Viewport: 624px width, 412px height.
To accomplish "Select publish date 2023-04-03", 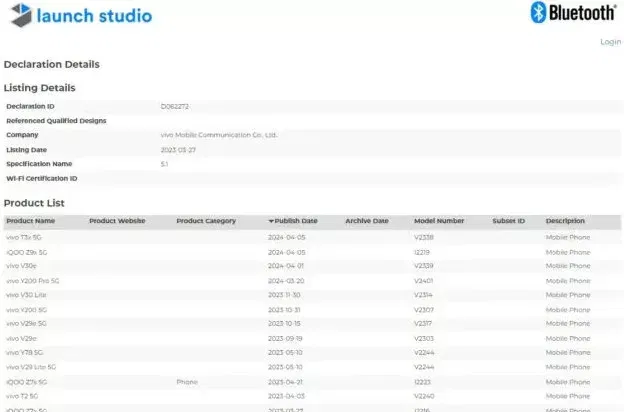I will click(x=287, y=396).
